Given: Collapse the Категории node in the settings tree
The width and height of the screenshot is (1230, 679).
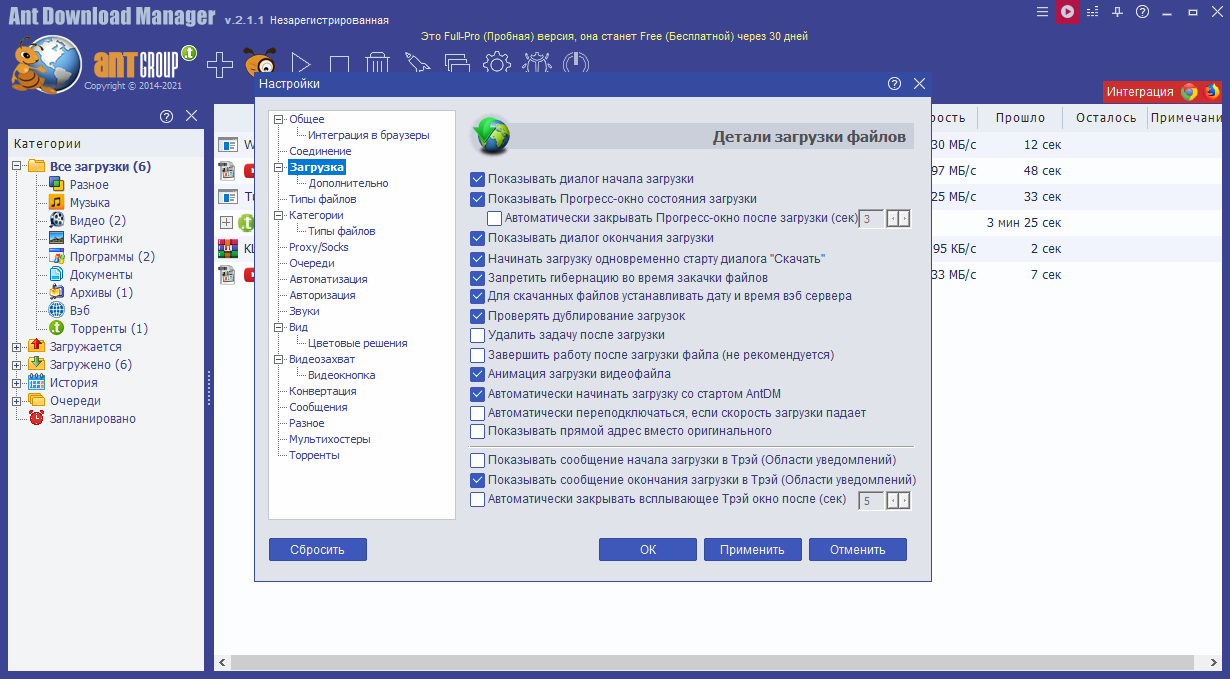Looking at the screenshot, I should [279, 215].
